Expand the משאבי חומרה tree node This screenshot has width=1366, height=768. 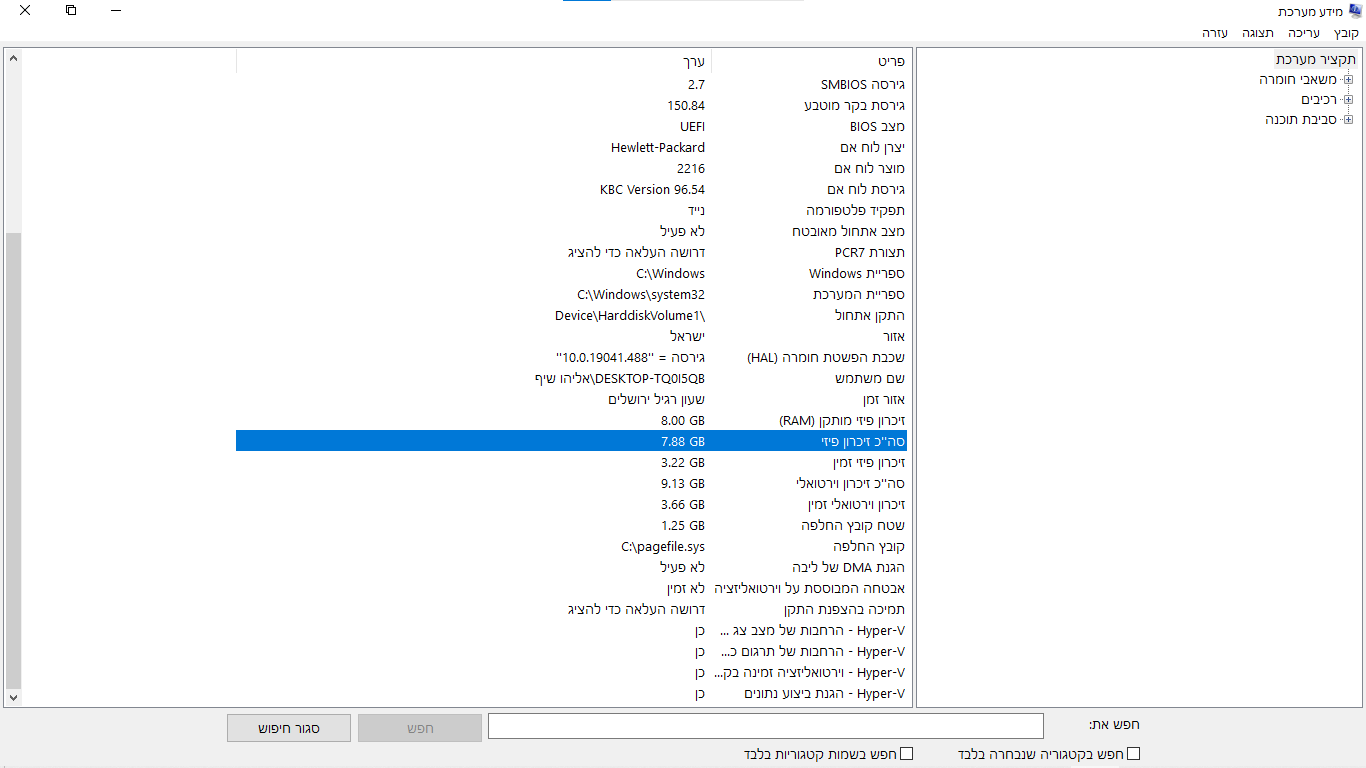[1348, 79]
